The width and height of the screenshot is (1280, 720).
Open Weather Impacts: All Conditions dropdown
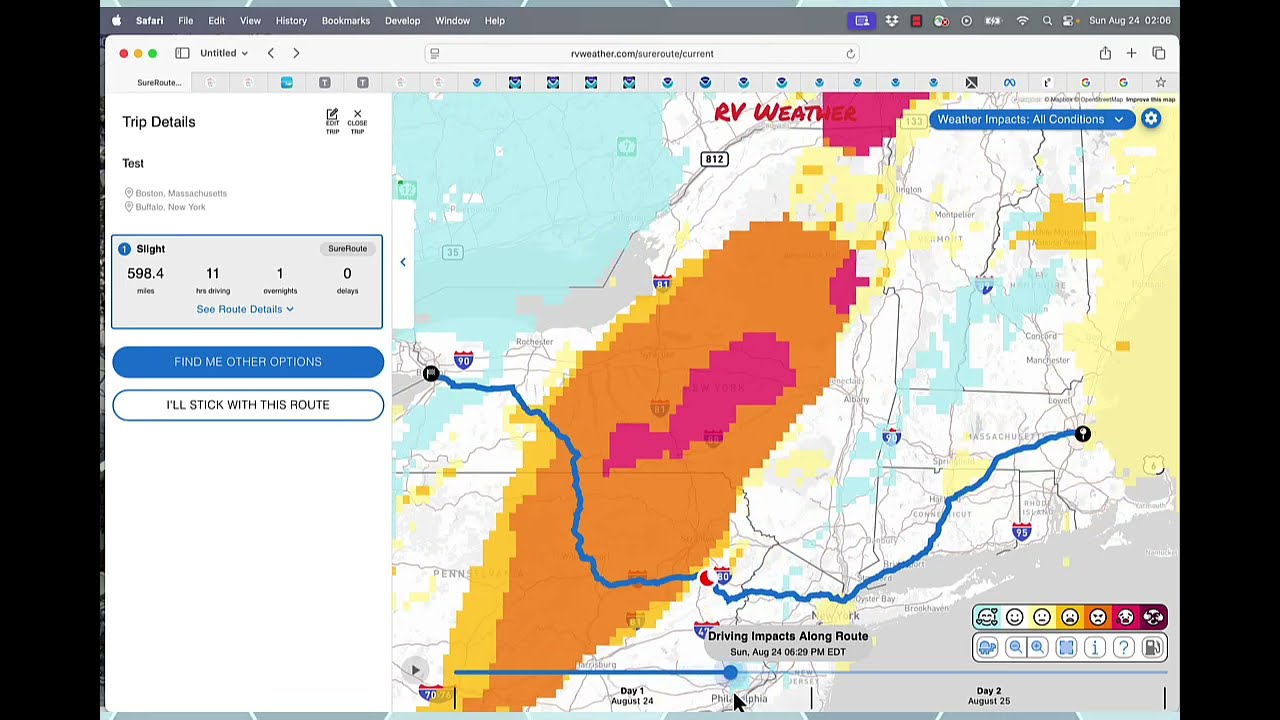(1030, 119)
